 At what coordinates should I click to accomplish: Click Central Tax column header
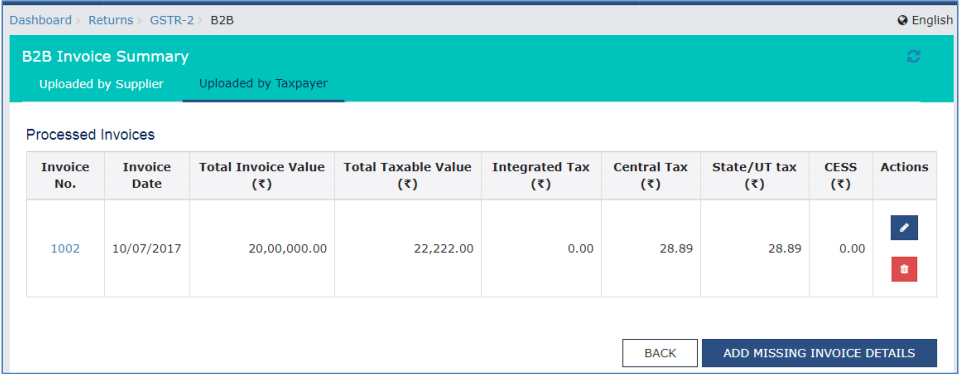tap(650, 176)
